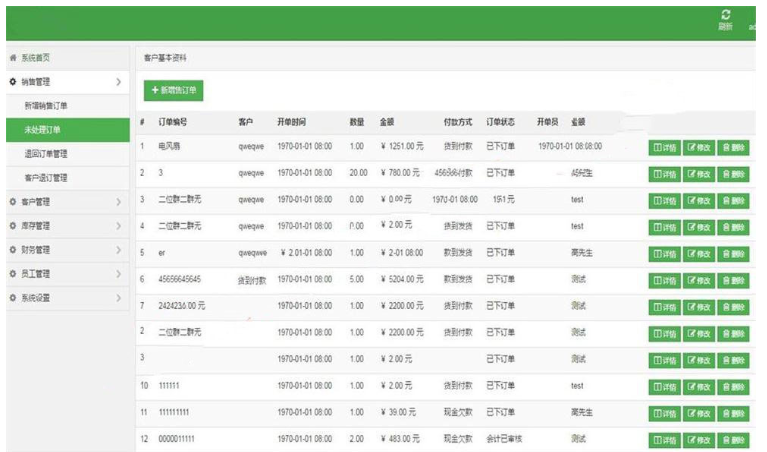The image size is (767, 452).
Task: Select 退回订单管理 in the sidebar
Action: pos(46,154)
